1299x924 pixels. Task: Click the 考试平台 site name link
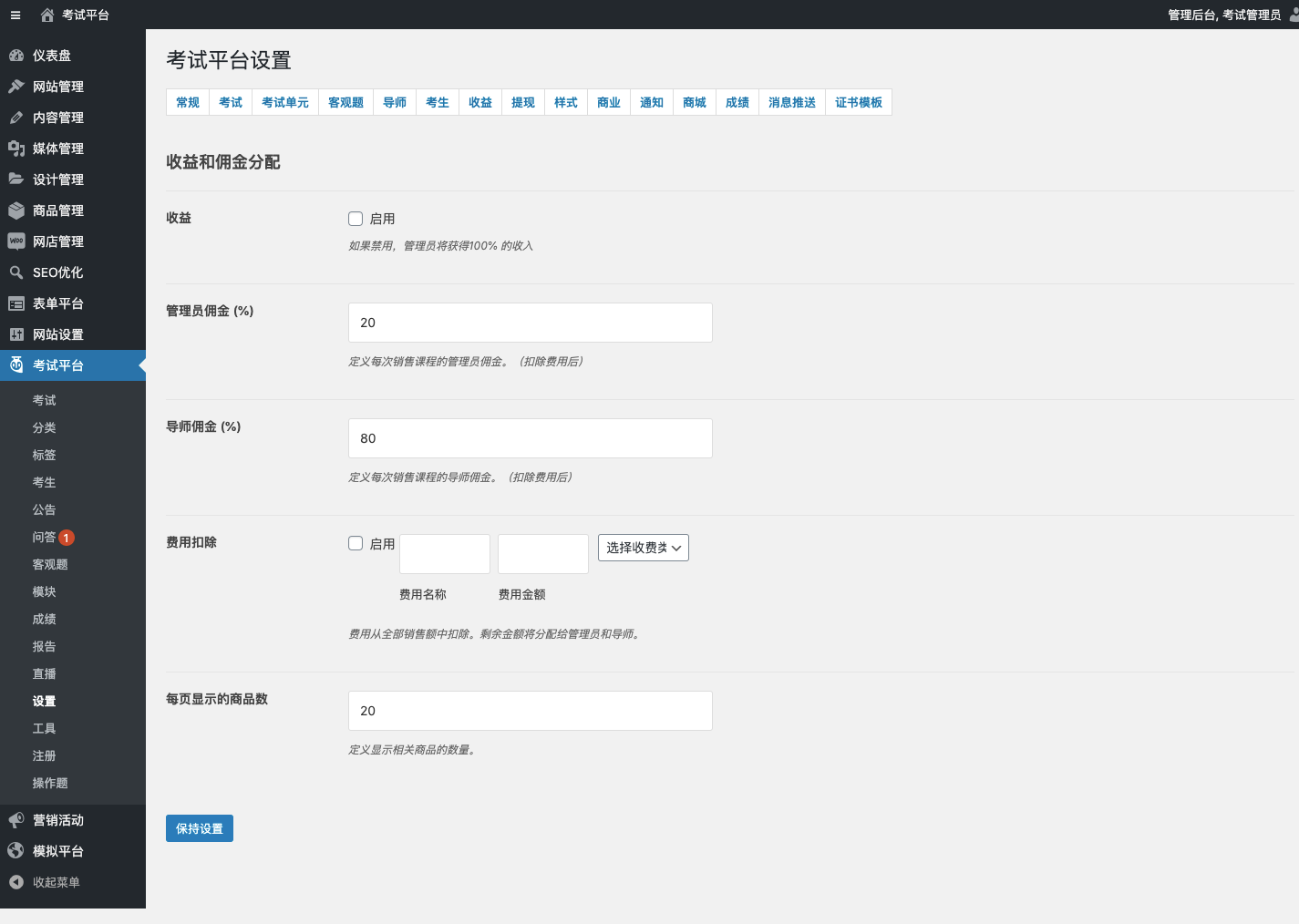pyautogui.click(x=86, y=15)
